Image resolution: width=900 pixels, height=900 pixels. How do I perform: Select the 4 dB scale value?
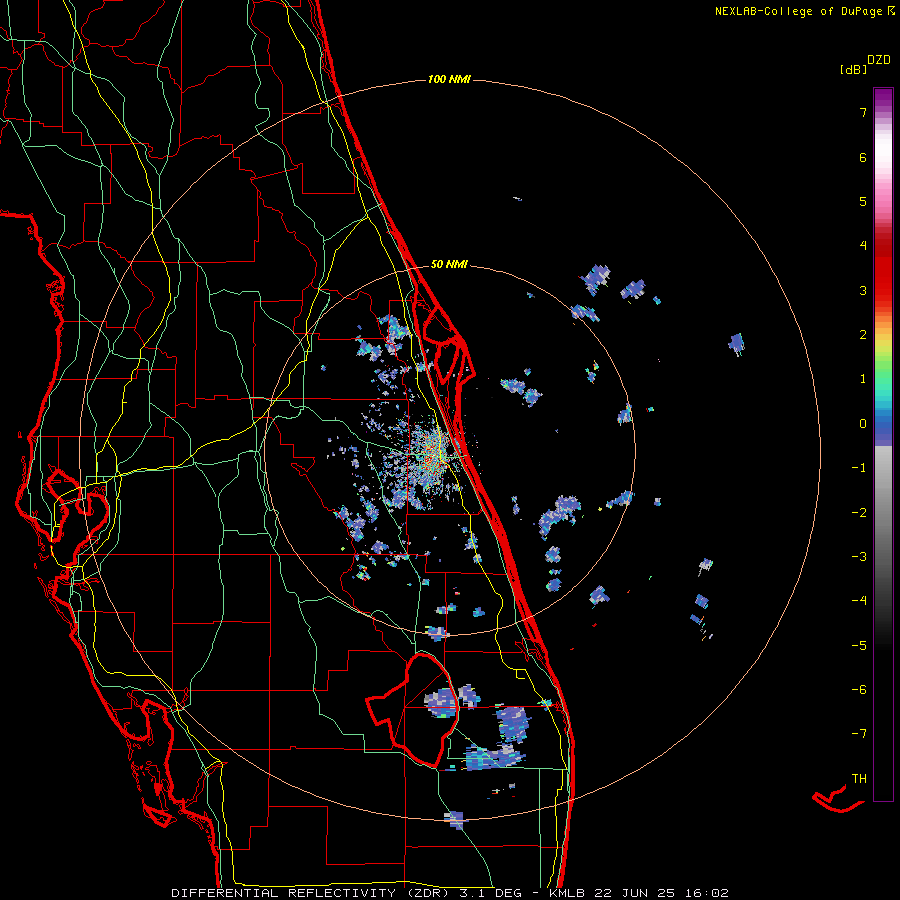click(x=863, y=246)
